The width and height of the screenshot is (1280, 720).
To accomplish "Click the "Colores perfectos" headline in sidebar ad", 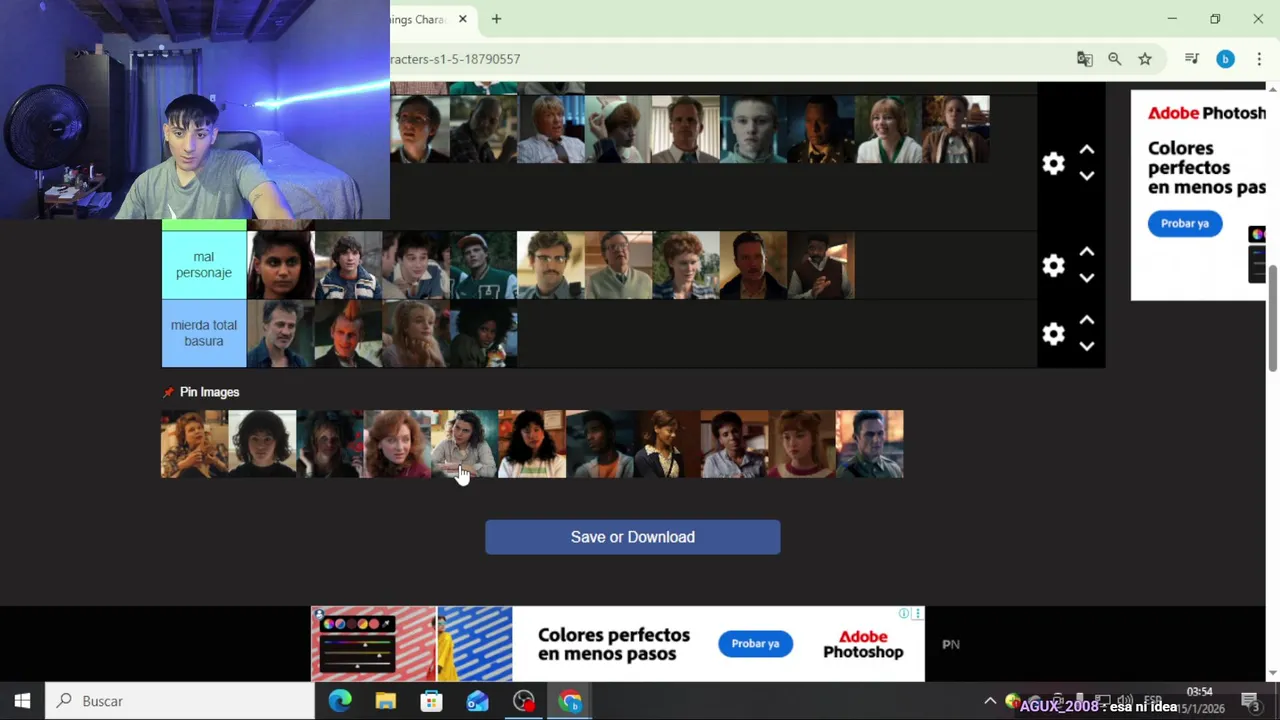I will (x=1206, y=167).
